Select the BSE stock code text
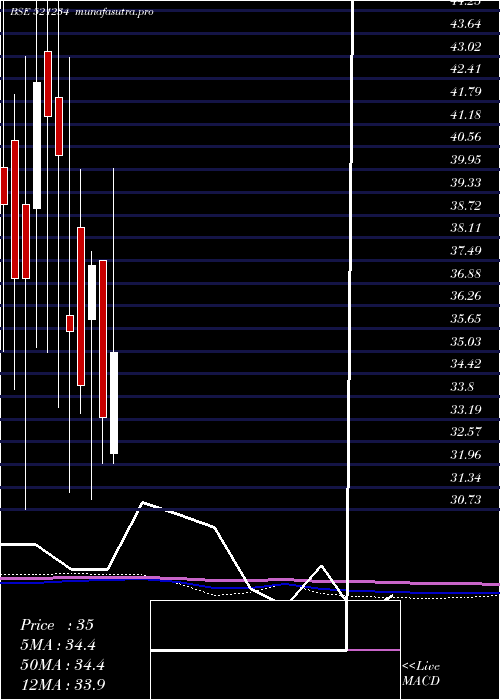Image resolution: width=500 pixels, height=700 pixels. pyautogui.click(x=39, y=12)
